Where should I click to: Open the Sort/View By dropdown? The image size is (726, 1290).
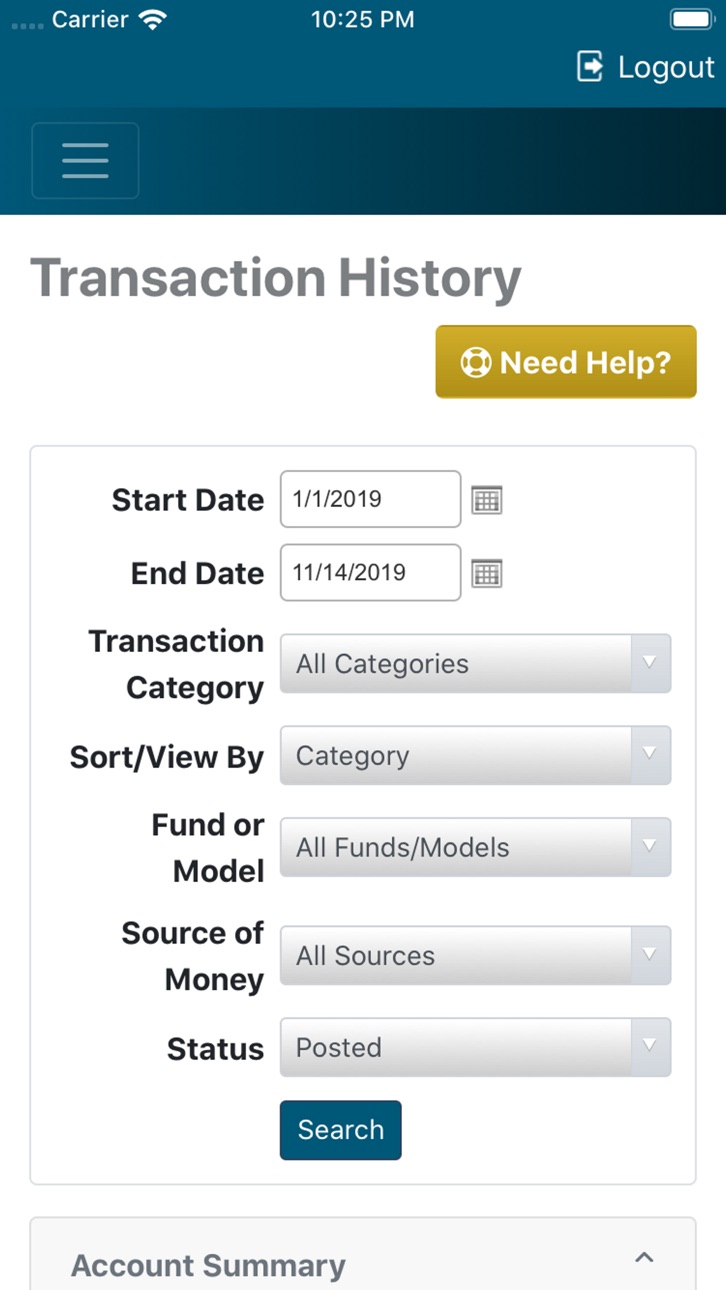(x=475, y=755)
